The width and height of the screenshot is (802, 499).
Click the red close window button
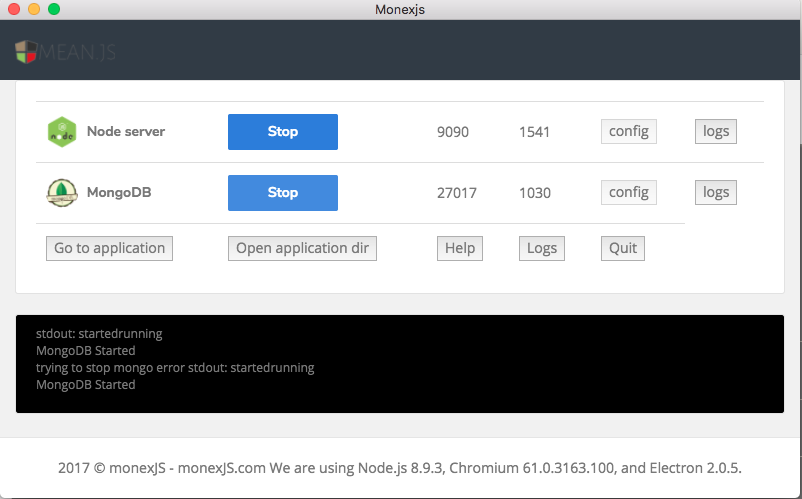coord(14,9)
